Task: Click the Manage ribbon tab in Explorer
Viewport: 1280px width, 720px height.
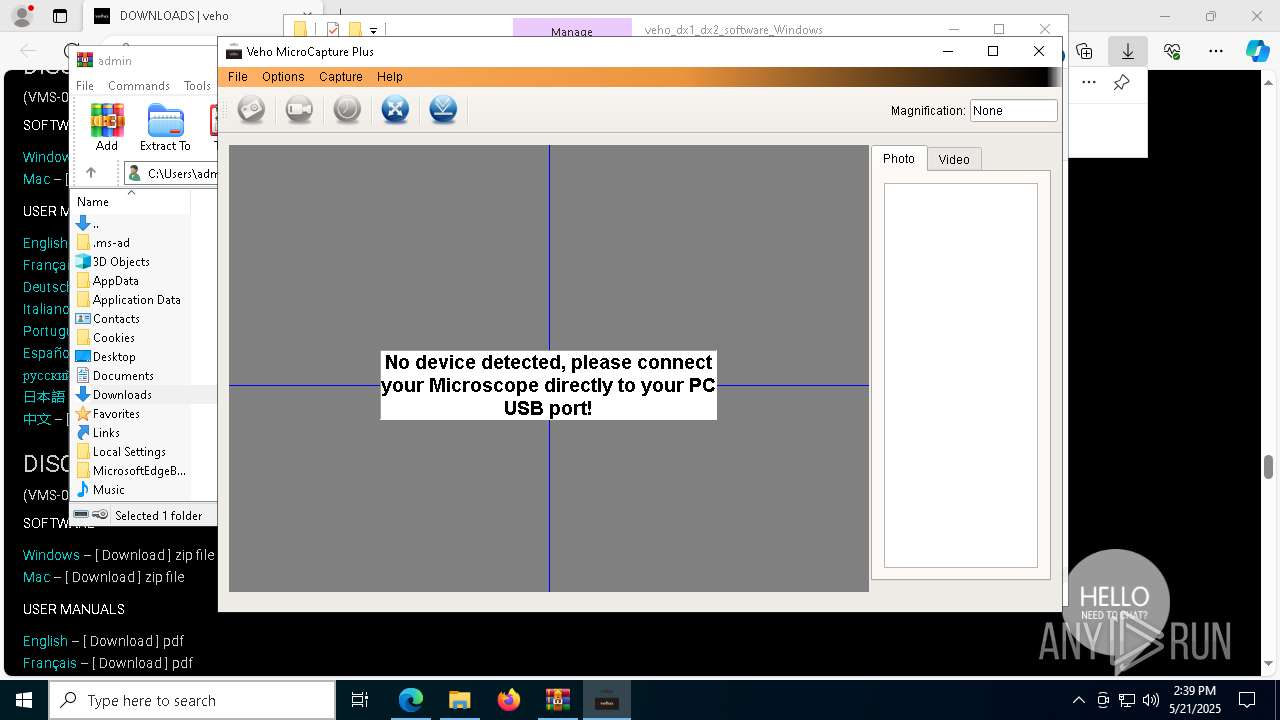Action: point(572,29)
